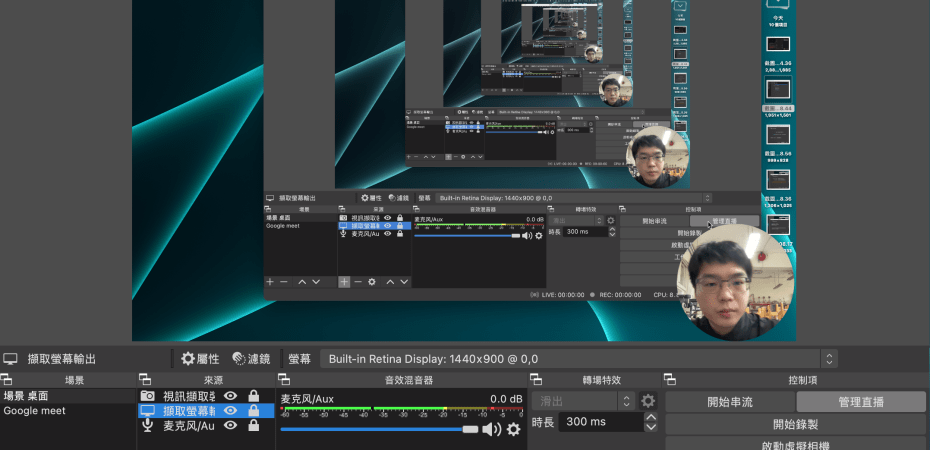Unlock the 擷取螢幕 source lock icon
Screen dimensions: 930x450
254,411
